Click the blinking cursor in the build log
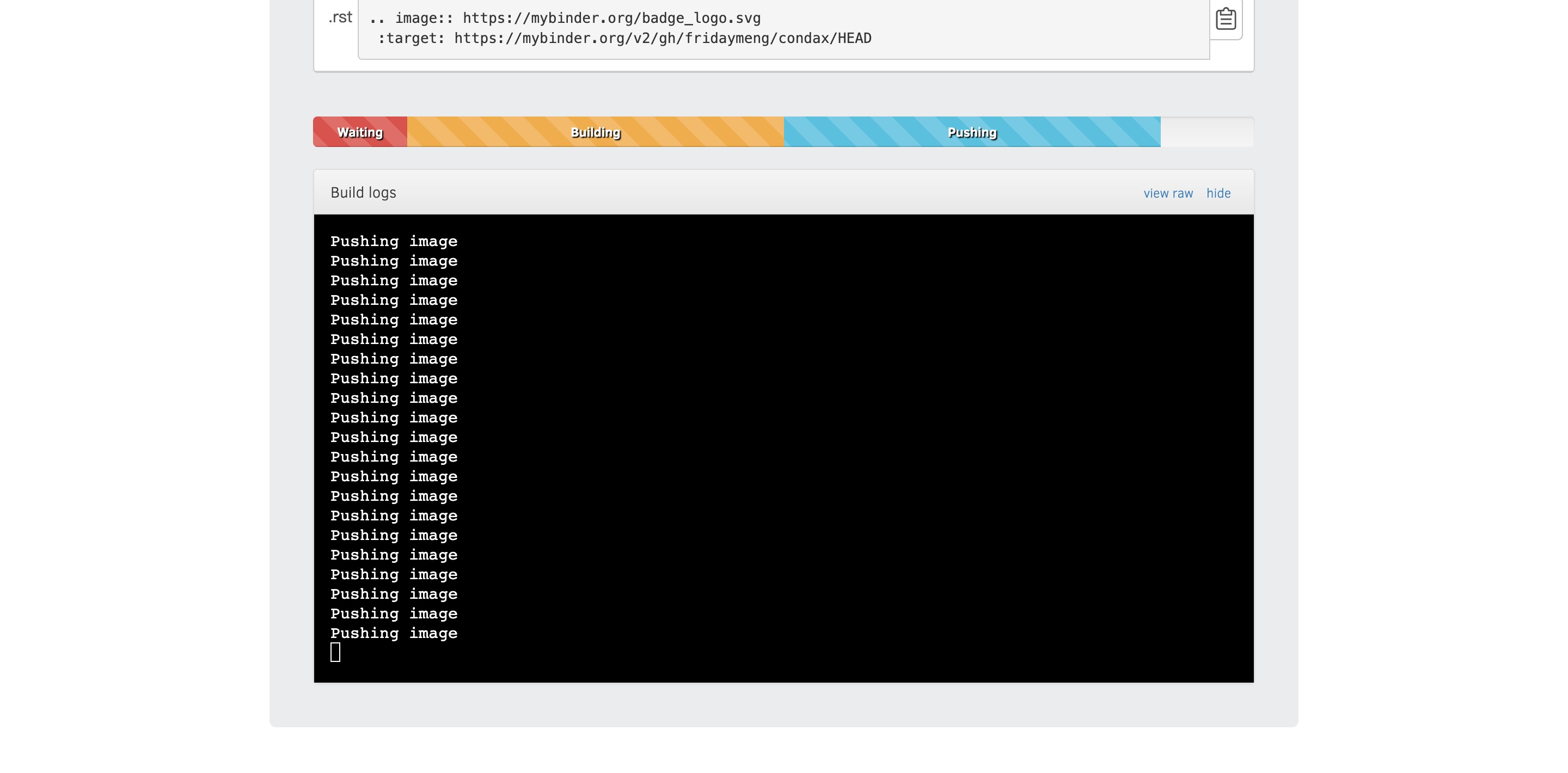 coord(334,652)
